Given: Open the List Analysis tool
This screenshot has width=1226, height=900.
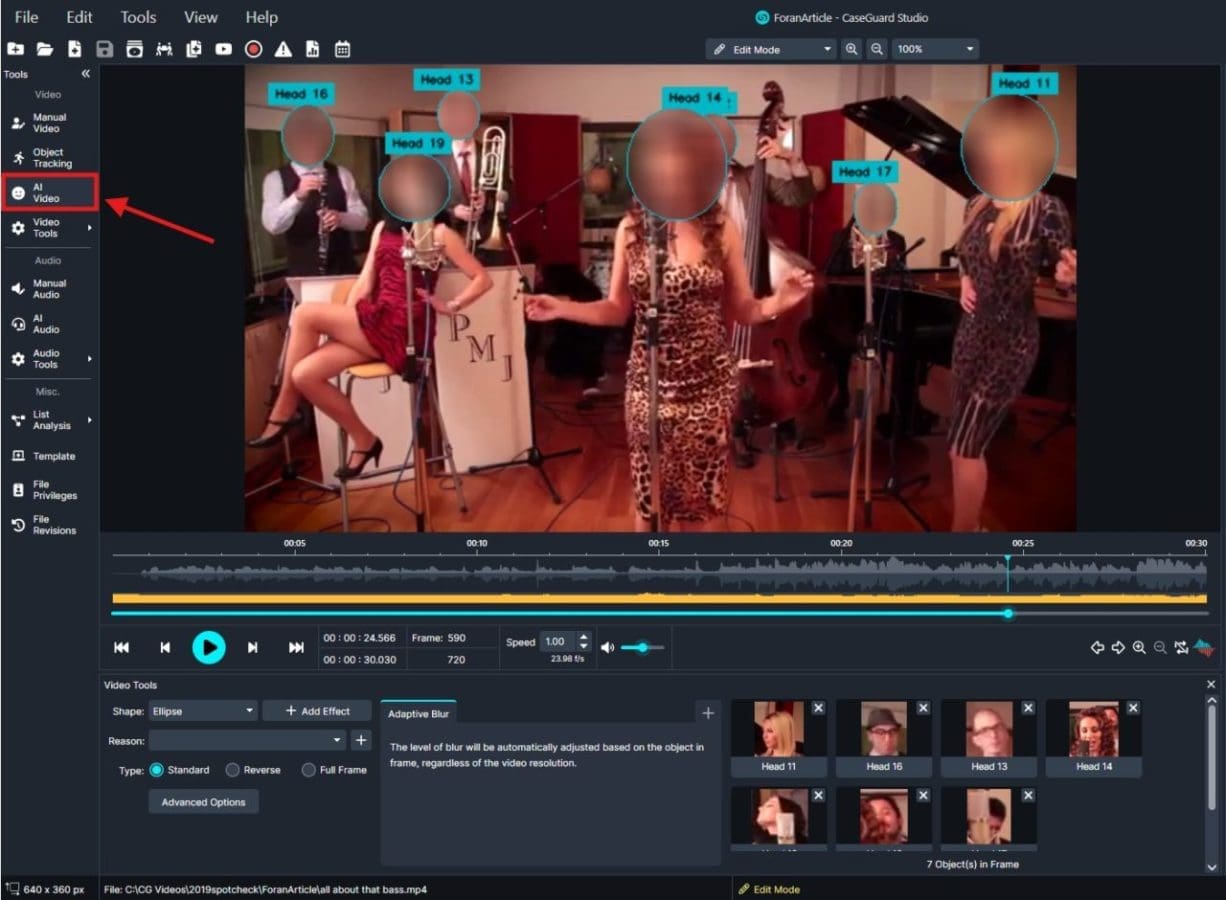Looking at the screenshot, I should tap(46, 420).
